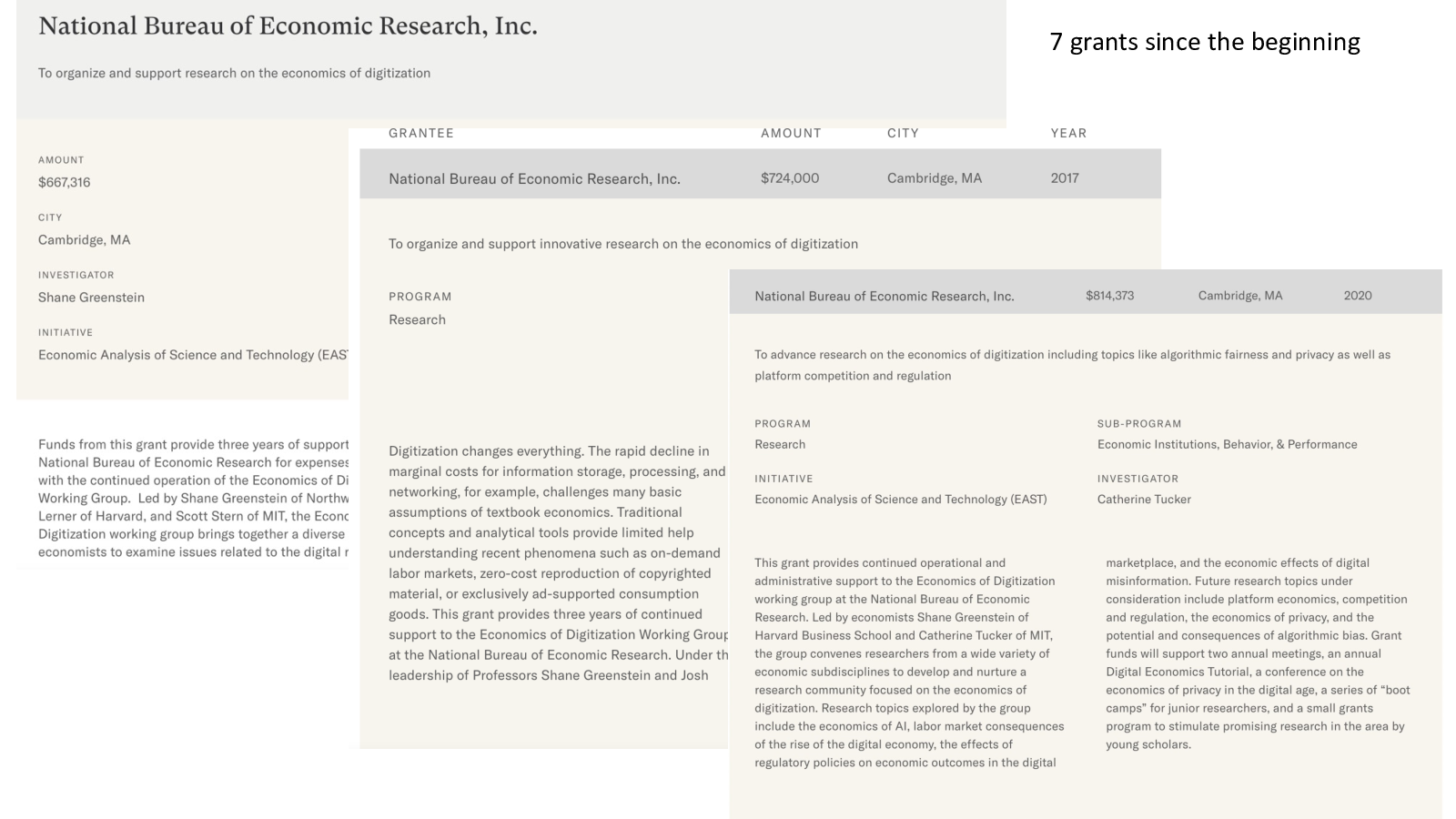Click 'To organize and support research on the economics of digitization'

click(x=234, y=73)
